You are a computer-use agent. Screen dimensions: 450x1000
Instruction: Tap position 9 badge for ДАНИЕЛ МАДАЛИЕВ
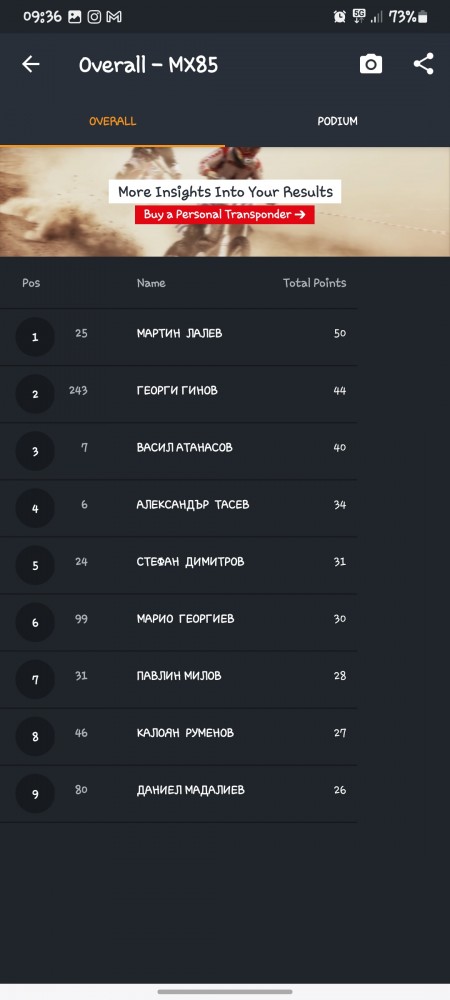(35, 794)
